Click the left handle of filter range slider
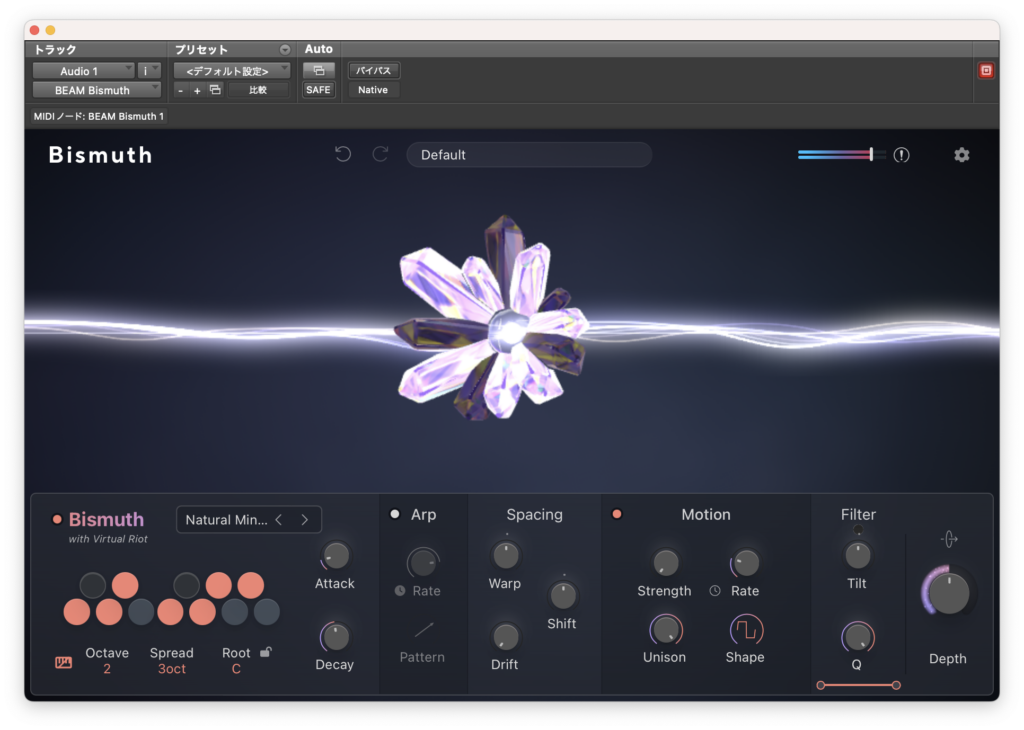Viewport: 1024px width, 730px height. tap(821, 685)
